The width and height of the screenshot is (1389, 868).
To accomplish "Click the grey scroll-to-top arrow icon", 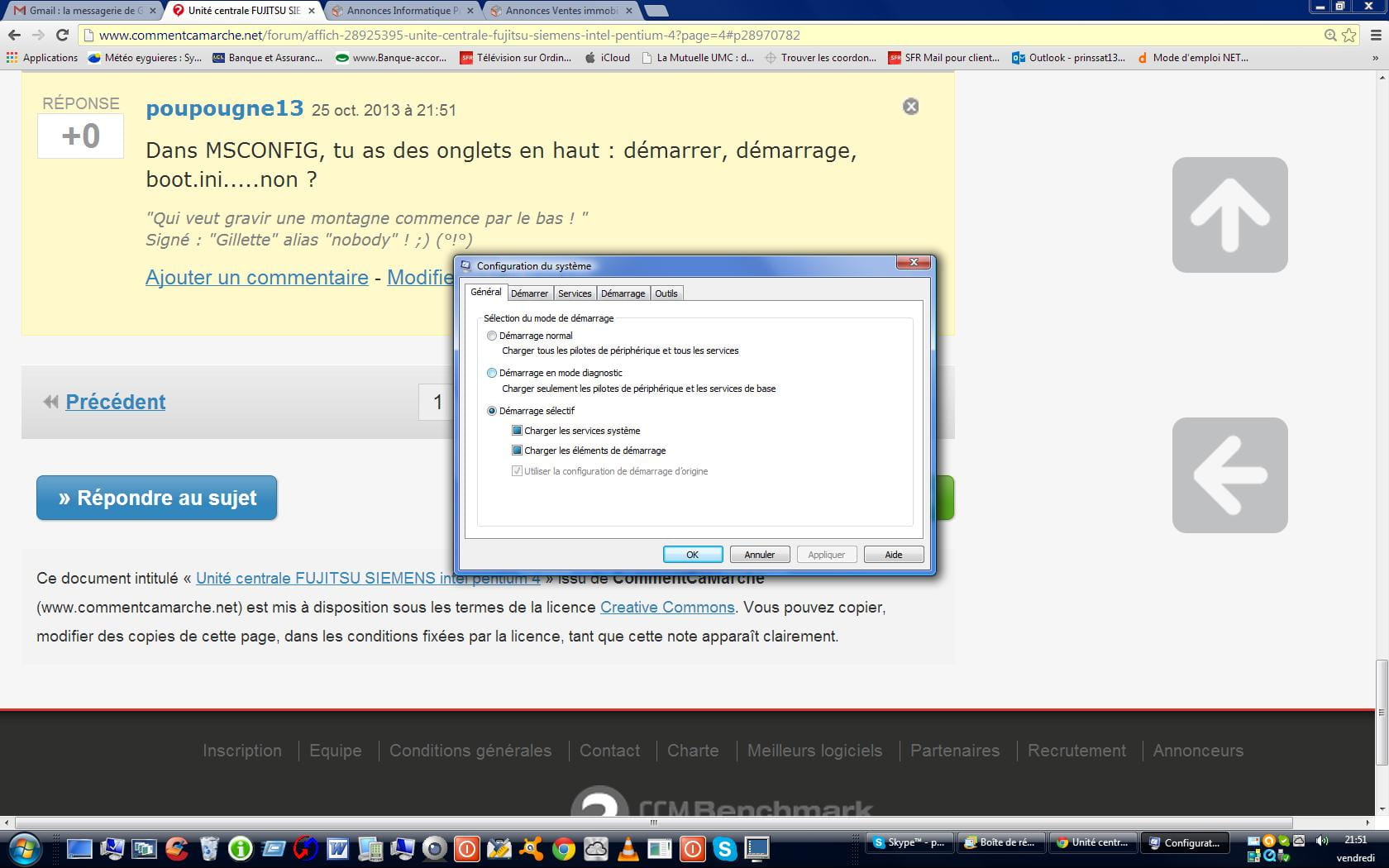I will click(x=1229, y=215).
